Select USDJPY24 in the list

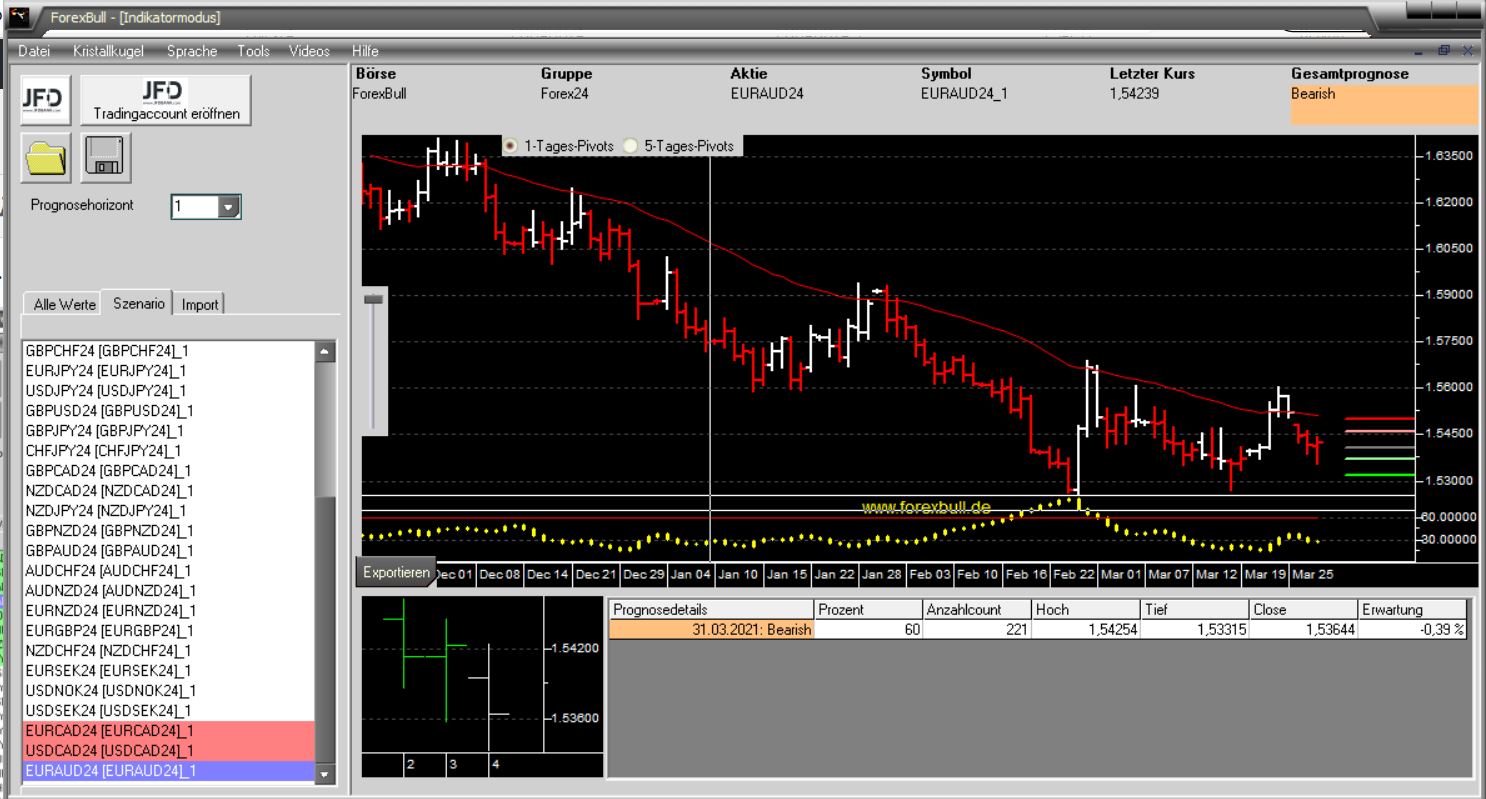pos(167,391)
